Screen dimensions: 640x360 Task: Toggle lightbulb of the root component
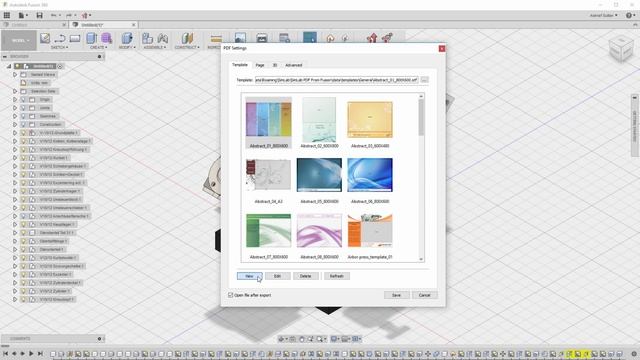(18, 66)
